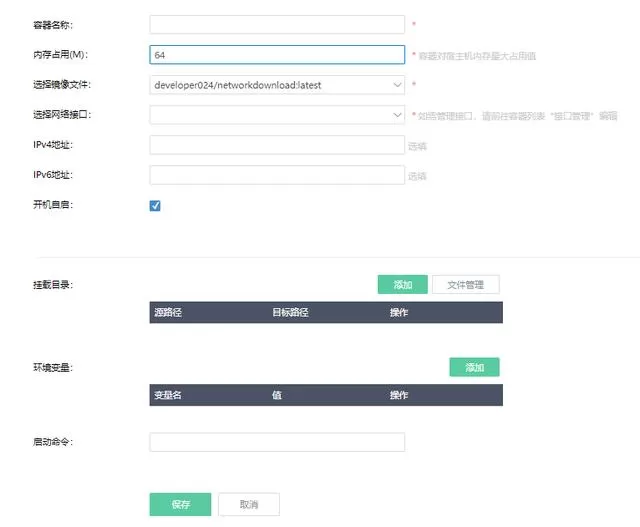Open 文件管理
The height and width of the screenshot is (527, 640).
point(466,285)
